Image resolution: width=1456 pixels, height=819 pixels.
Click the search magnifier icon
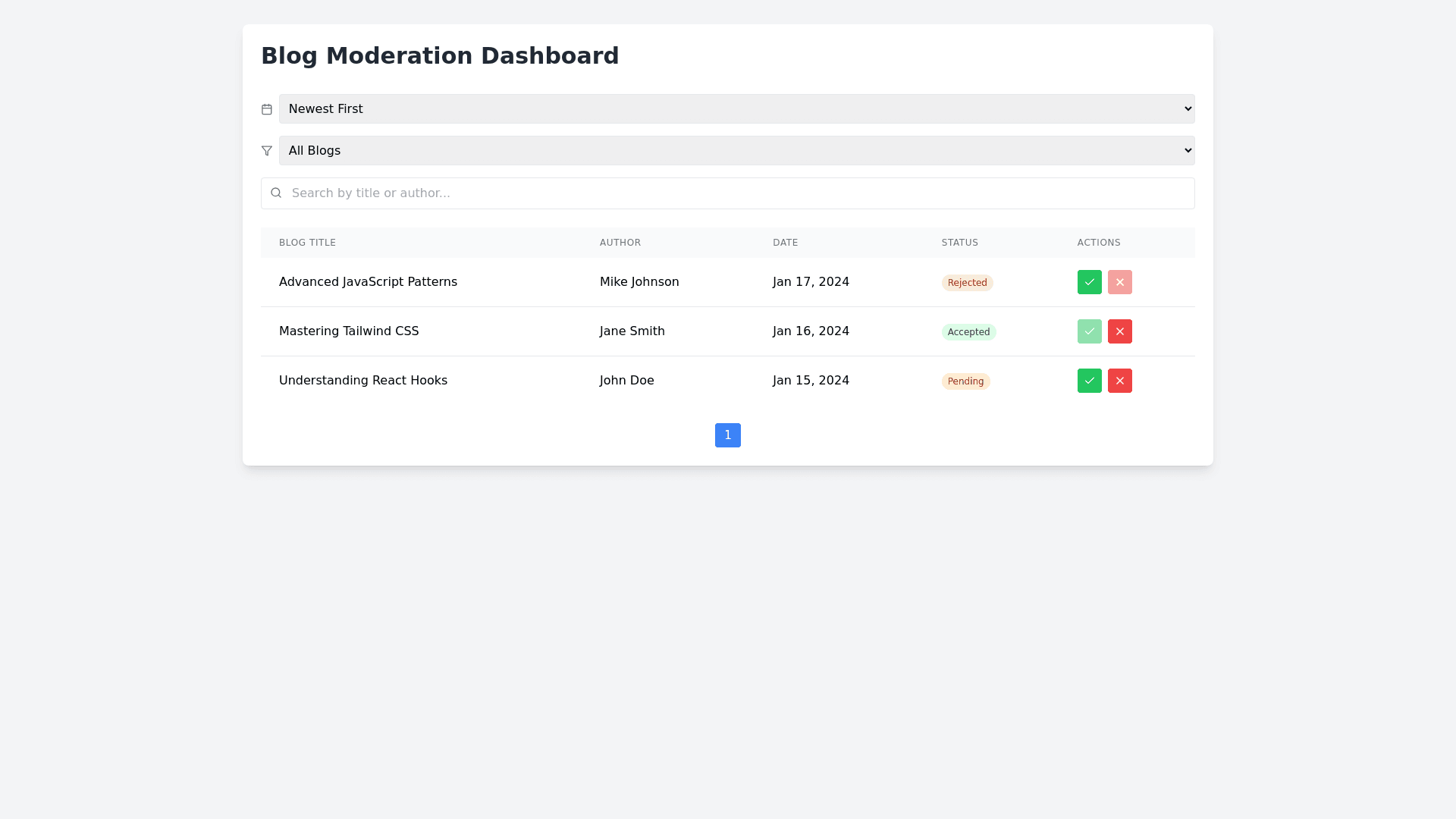point(276,193)
